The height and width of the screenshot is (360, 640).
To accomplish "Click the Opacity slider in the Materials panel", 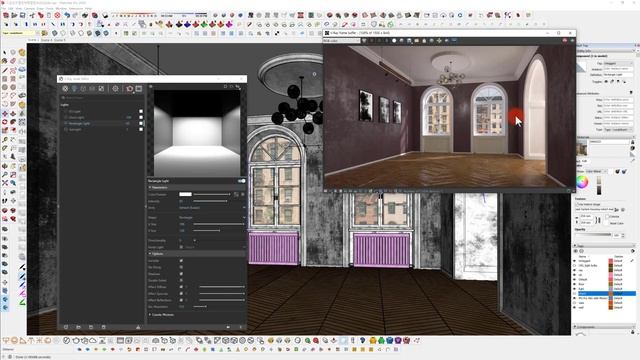I will [x=593, y=235].
